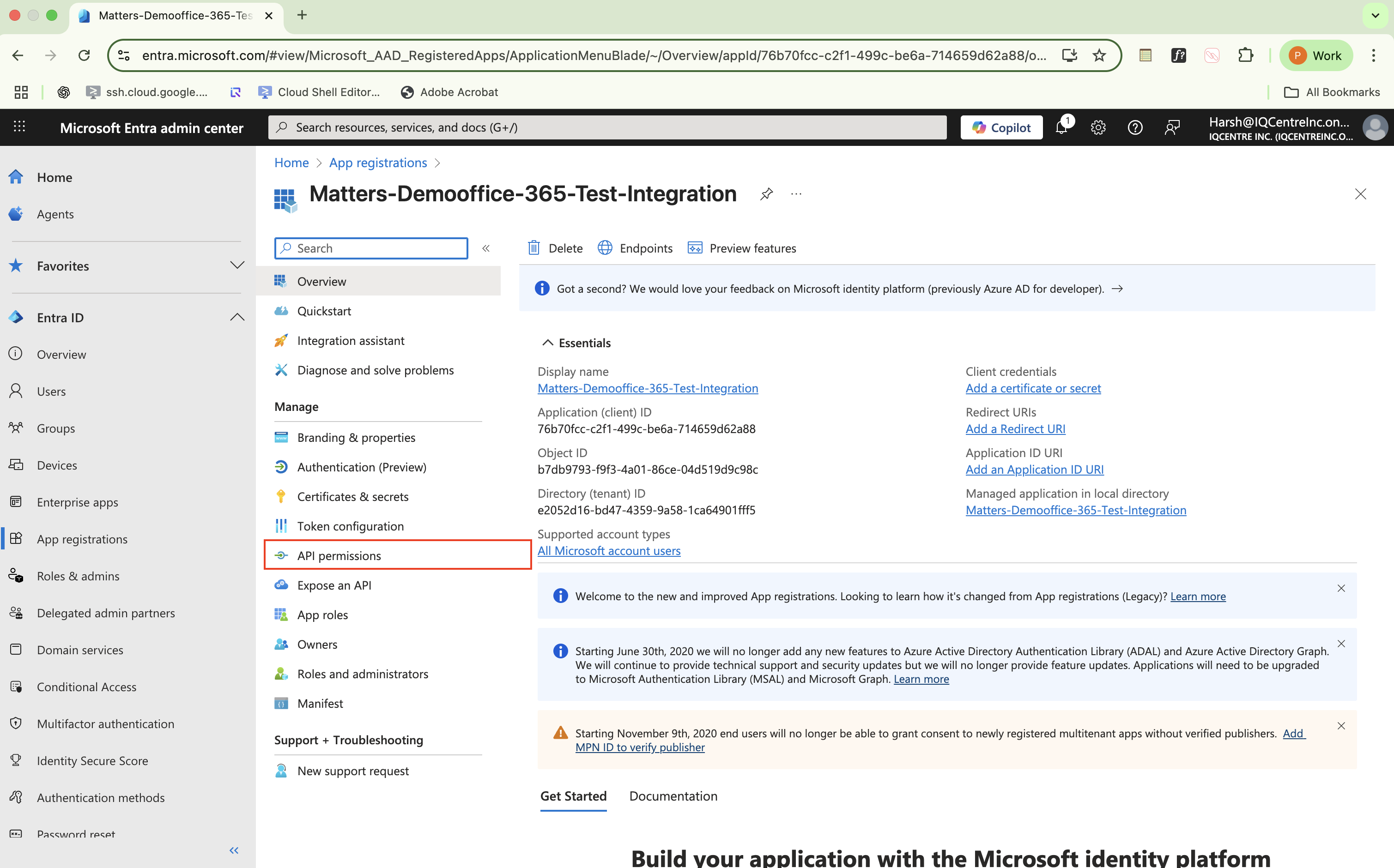Open Overview in the resource menu
1394x868 pixels.
pos(378,281)
